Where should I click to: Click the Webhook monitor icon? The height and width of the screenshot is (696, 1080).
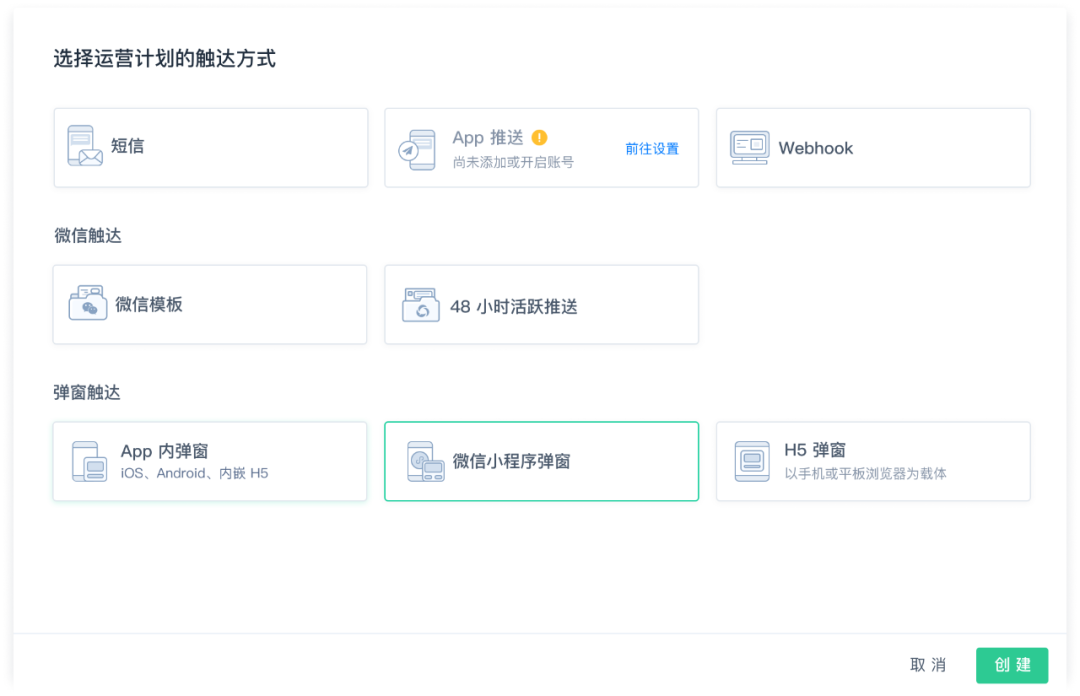coord(749,147)
